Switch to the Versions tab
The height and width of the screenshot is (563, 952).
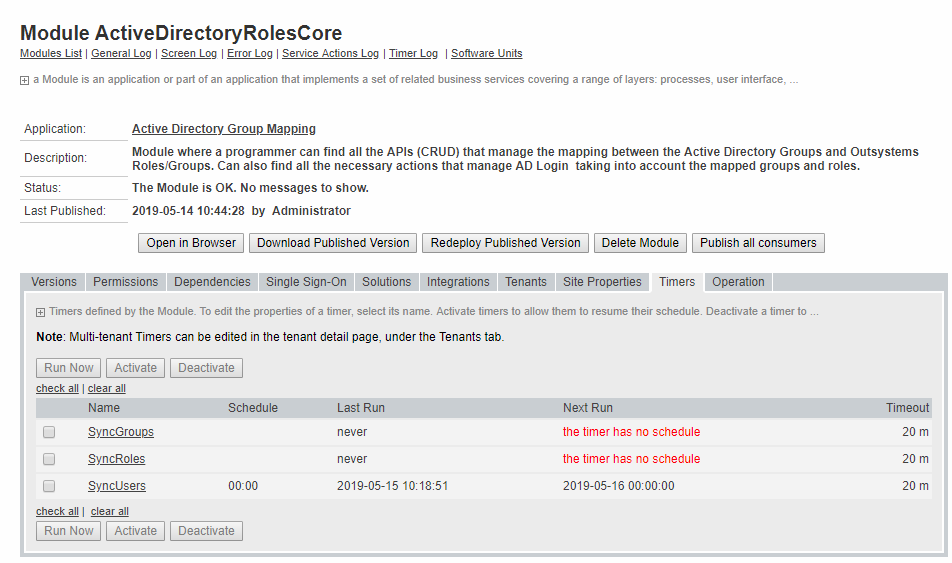click(x=53, y=282)
